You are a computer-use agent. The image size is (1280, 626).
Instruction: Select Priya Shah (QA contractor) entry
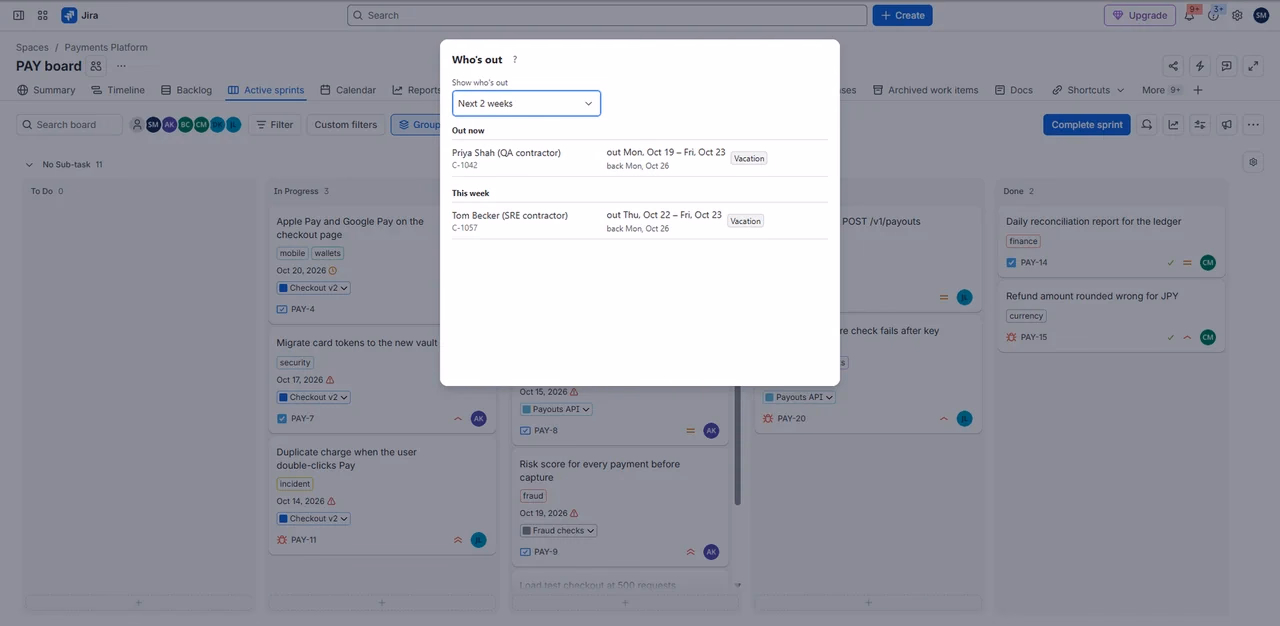(640, 158)
